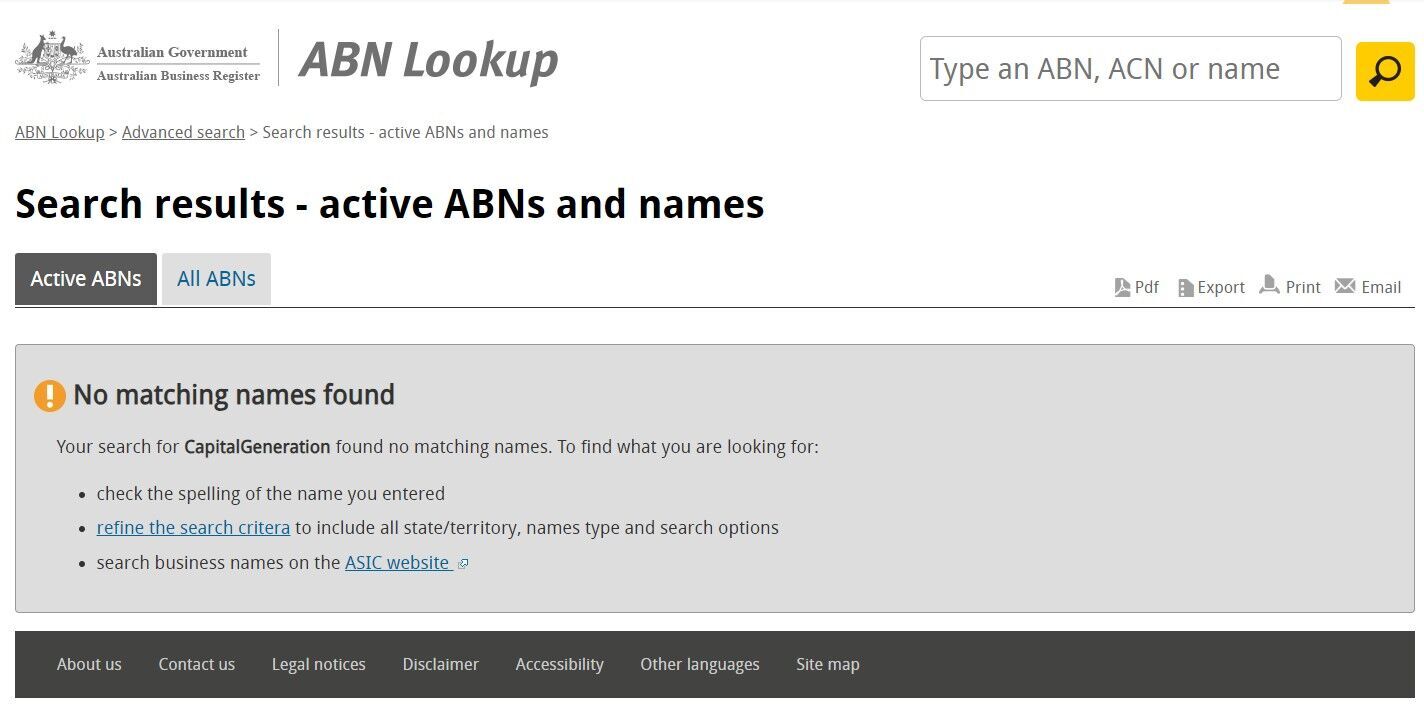Viewport: 1424px width, 712px height.
Task: Open the ABN Lookup breadcrumb link
Action: (x=60, y=132)
